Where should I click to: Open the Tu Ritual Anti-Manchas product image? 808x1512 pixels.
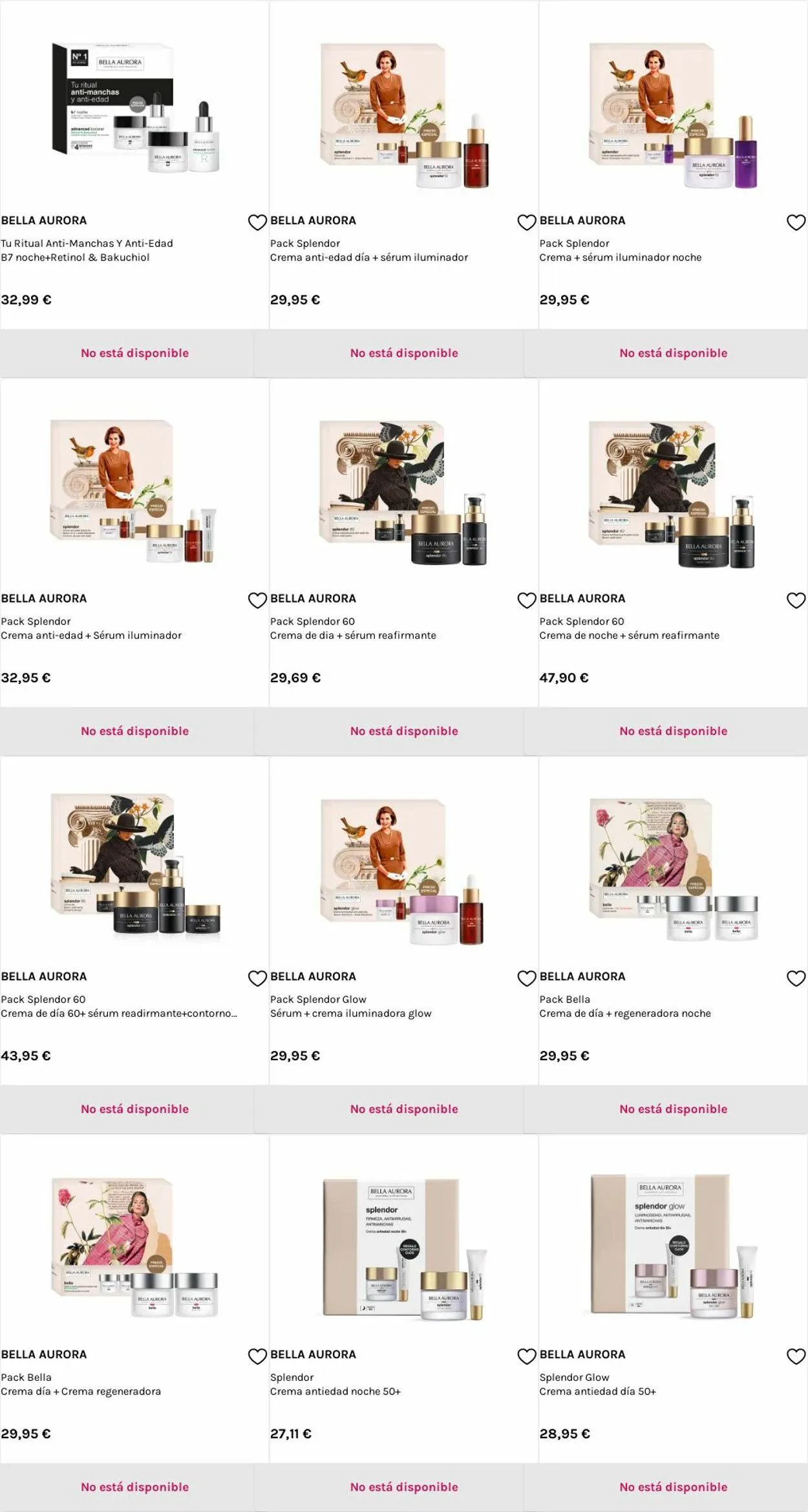point(135,108)
